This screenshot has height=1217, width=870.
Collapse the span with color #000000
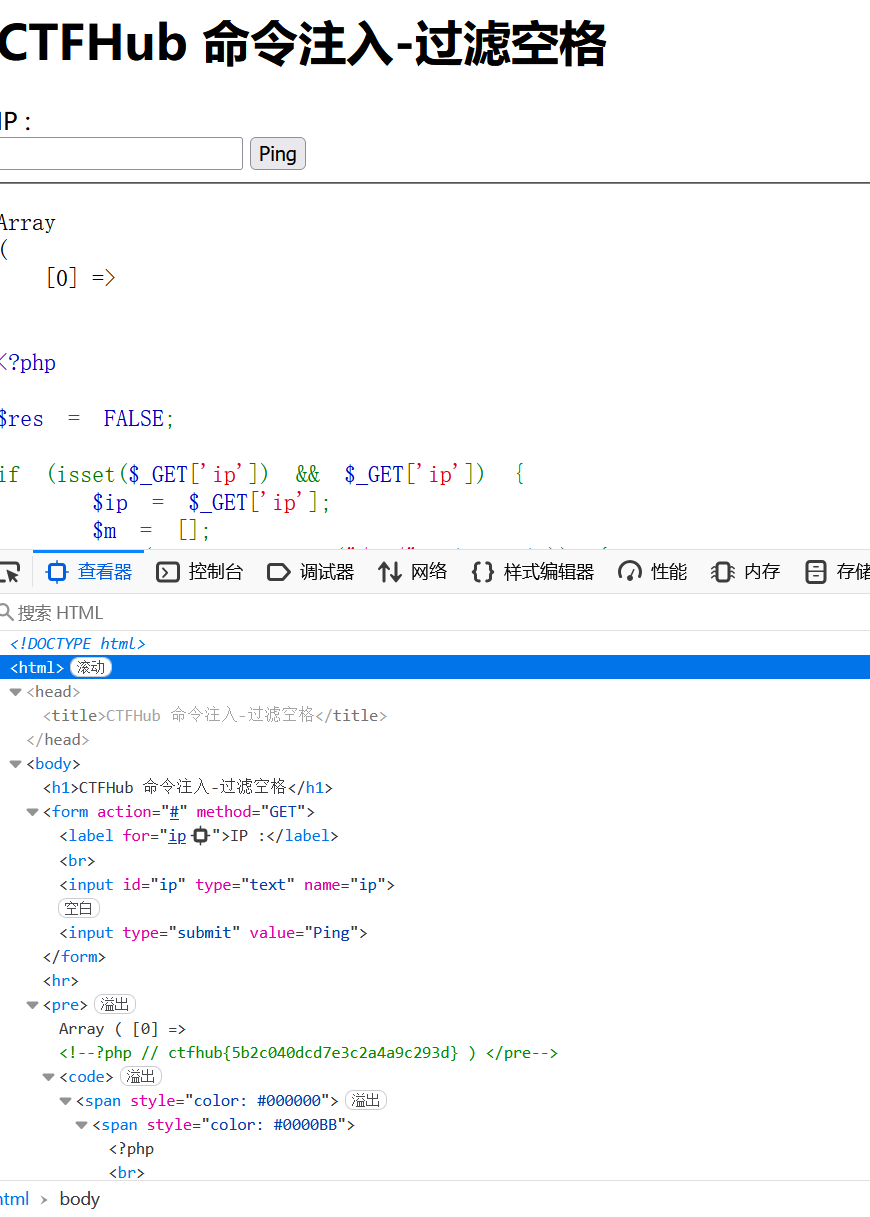(65, 1101)
